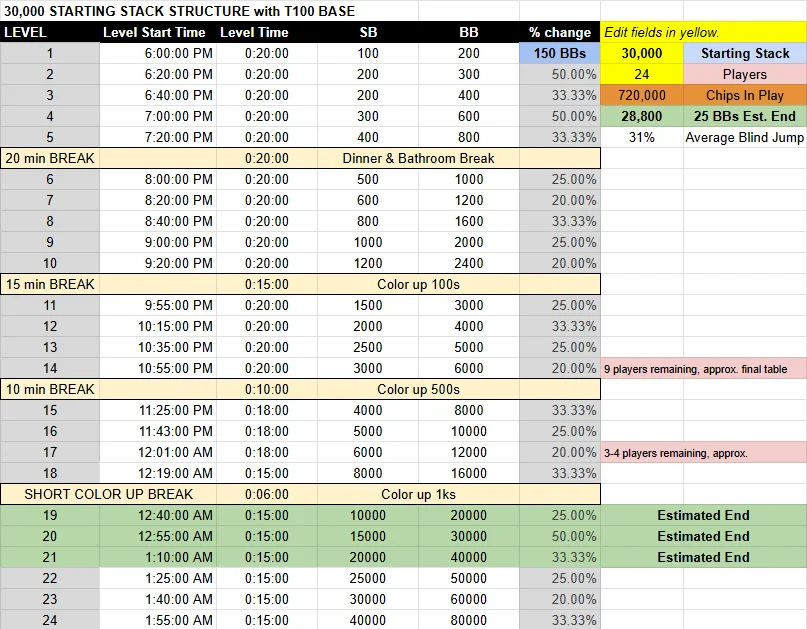Select the Chips In Play value 720,000
The width and height of the screenshot is (807, 629).
point(641,95)
